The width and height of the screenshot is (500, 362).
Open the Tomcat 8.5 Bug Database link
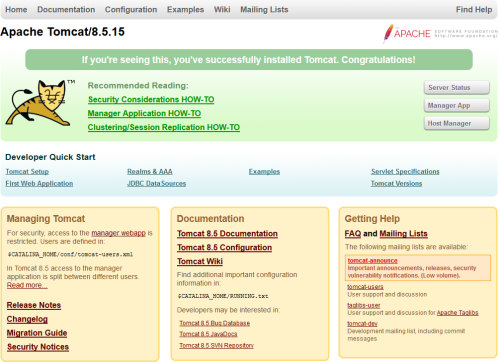[x=215, y=323]
